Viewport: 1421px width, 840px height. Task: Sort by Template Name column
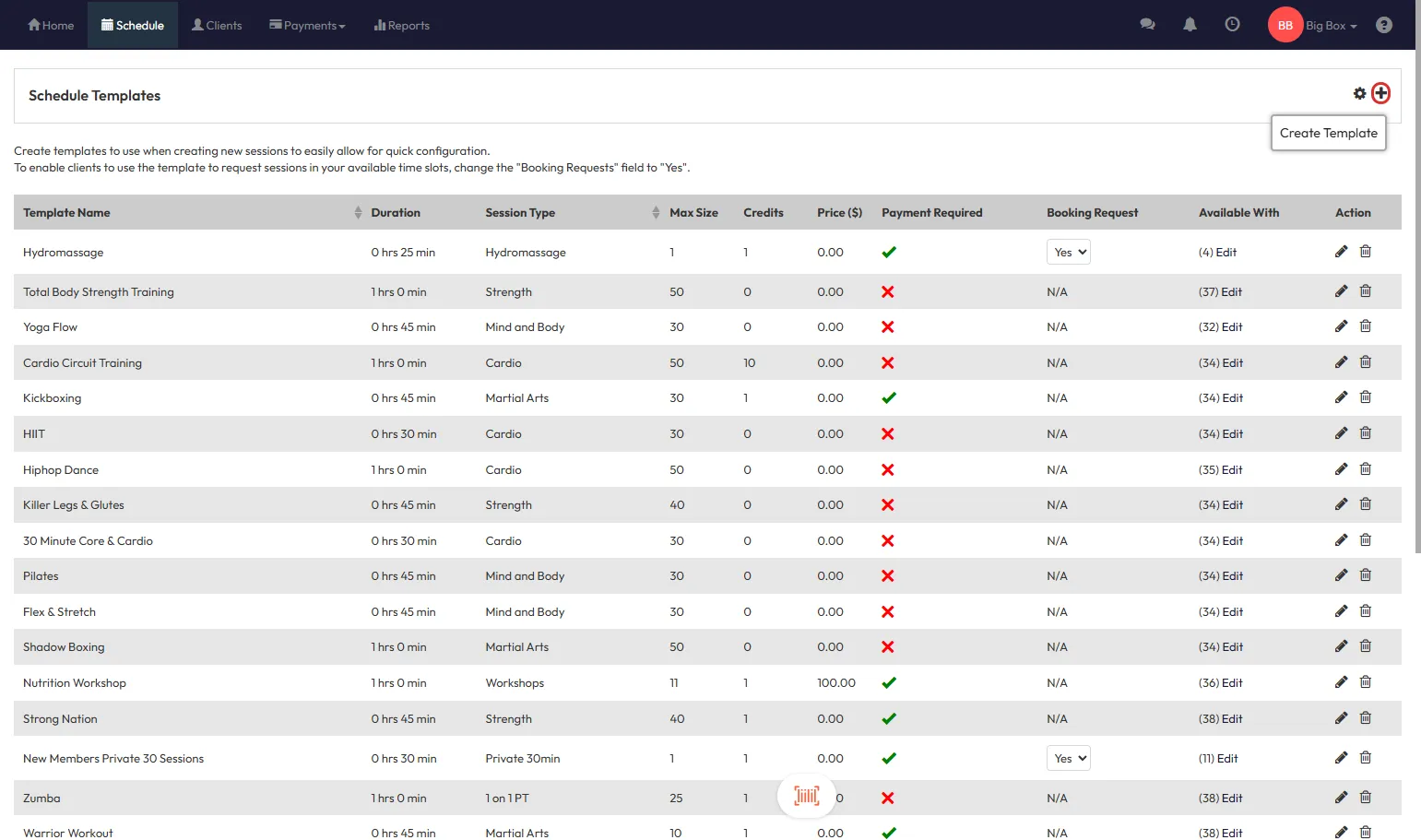pos(358,213)
